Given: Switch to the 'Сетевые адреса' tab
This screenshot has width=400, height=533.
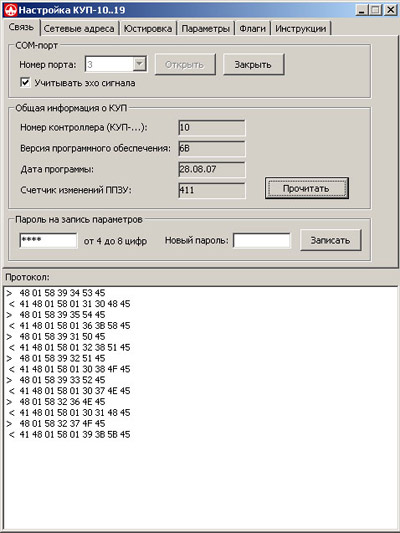Looking at the screenshot, I should [x=79, y=29].
